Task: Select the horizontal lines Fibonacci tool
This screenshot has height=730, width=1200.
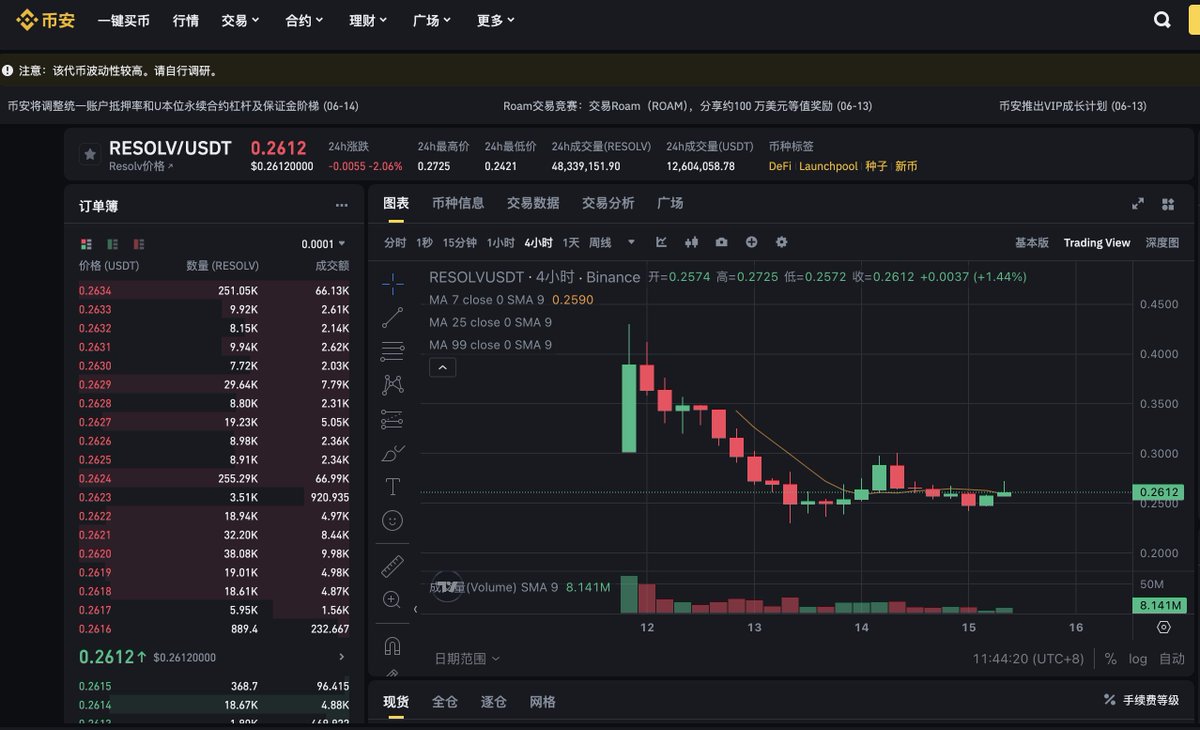Action: tap(392, 351)
